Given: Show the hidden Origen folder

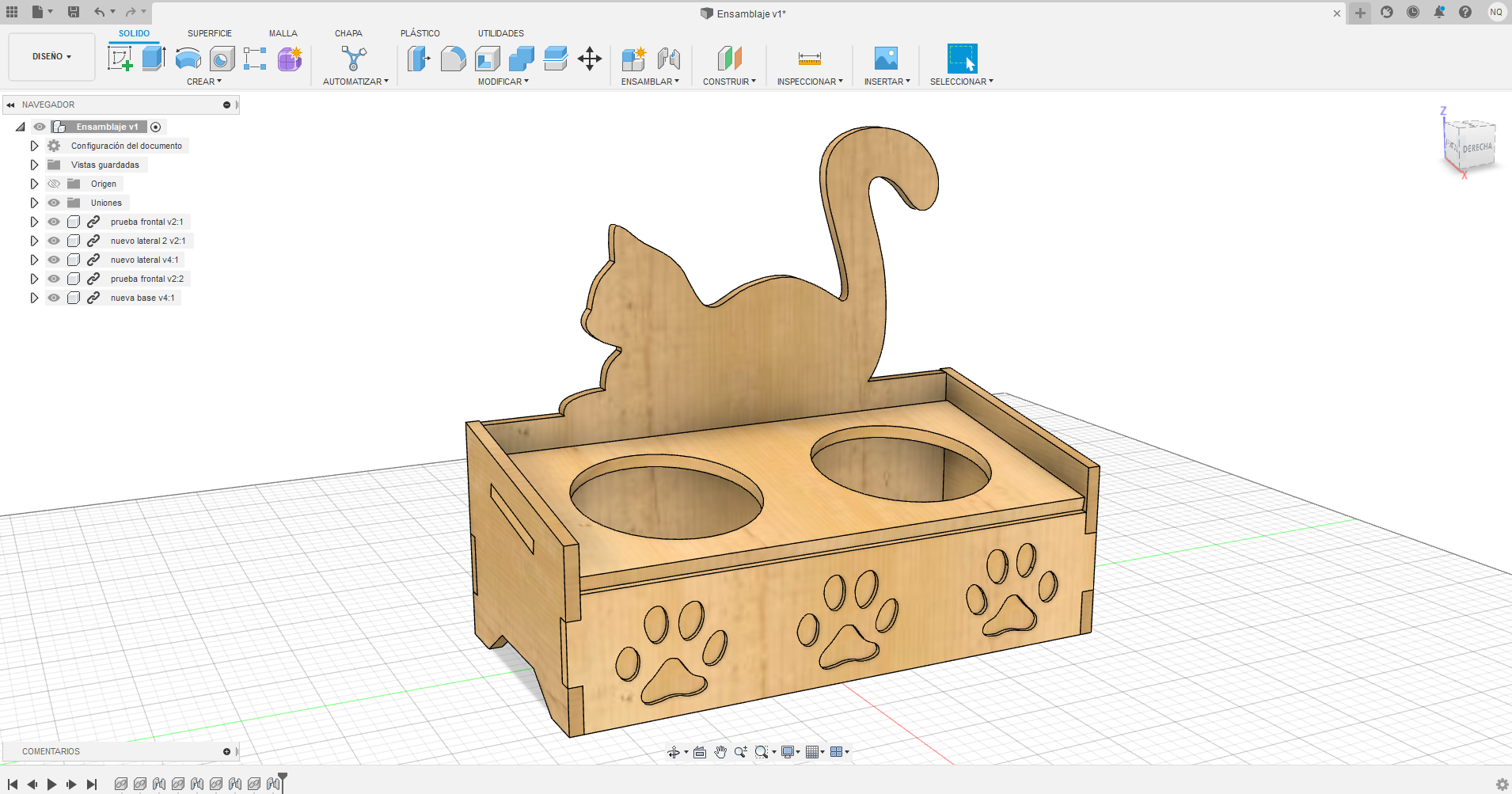Looking at the screenshot, I should tap(54, 184).
